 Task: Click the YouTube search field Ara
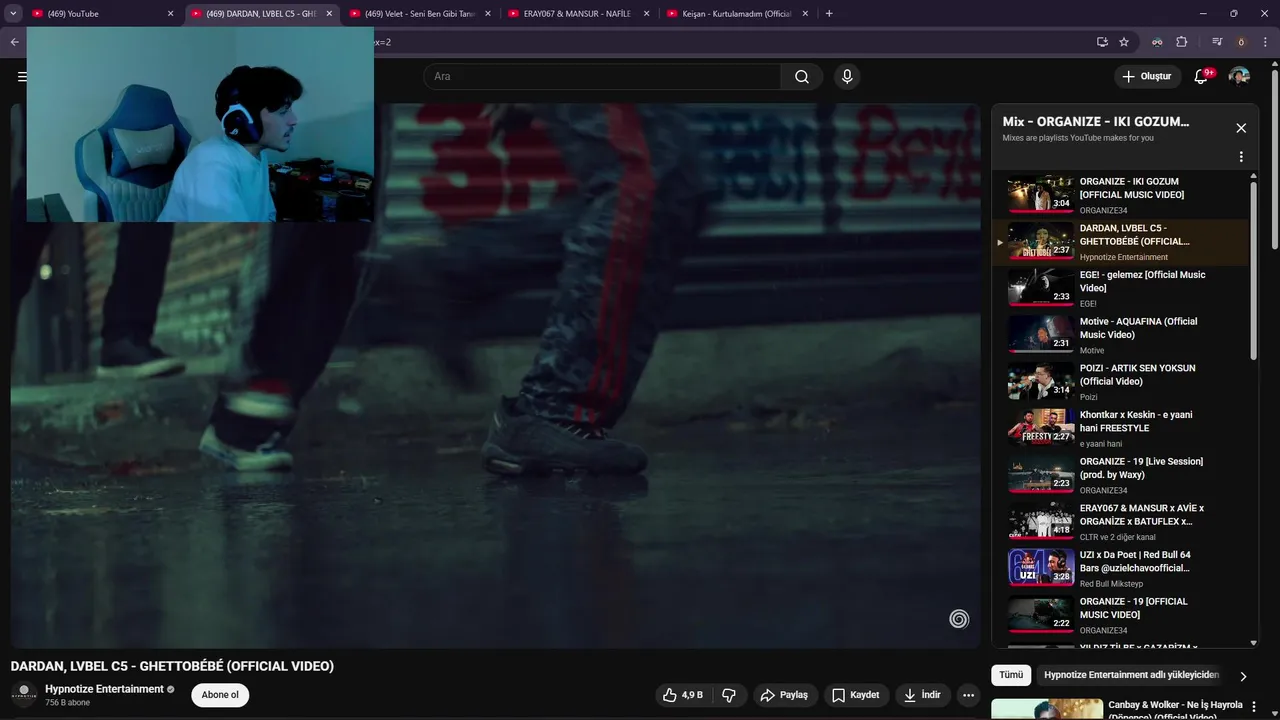602,77
